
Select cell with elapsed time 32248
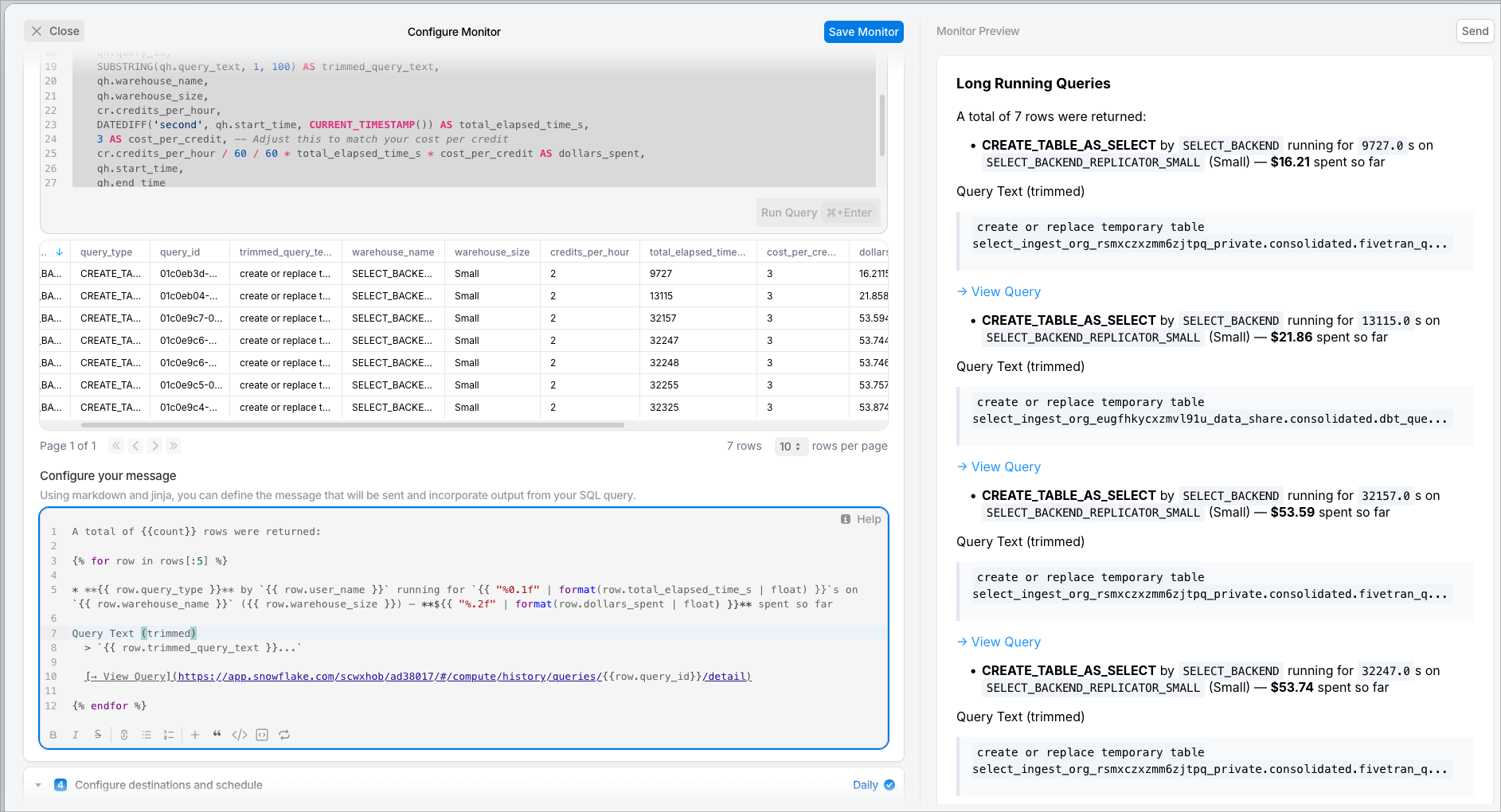pyautogui.click(x=698, y=363)
